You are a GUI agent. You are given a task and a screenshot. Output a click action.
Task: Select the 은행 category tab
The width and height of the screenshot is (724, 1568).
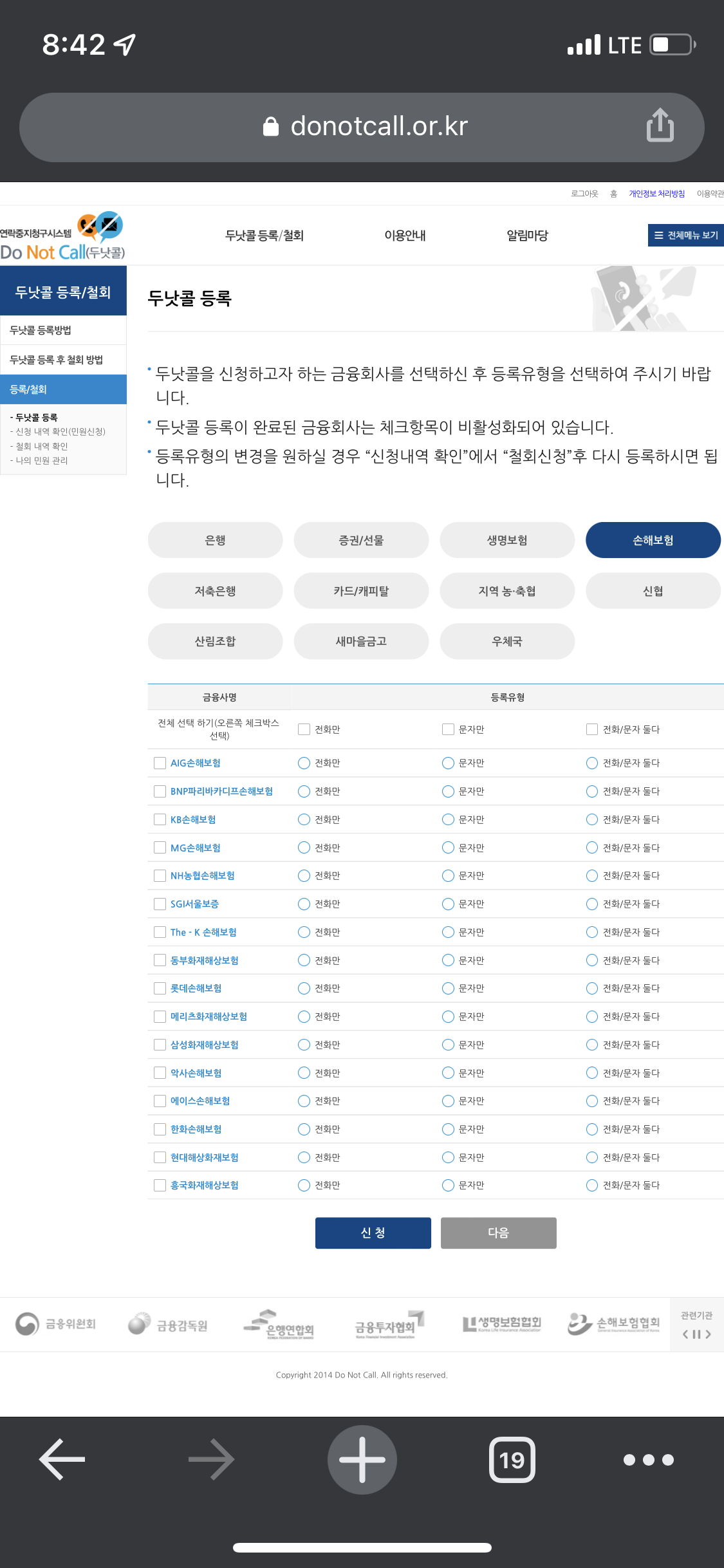[x=215, y=540]
